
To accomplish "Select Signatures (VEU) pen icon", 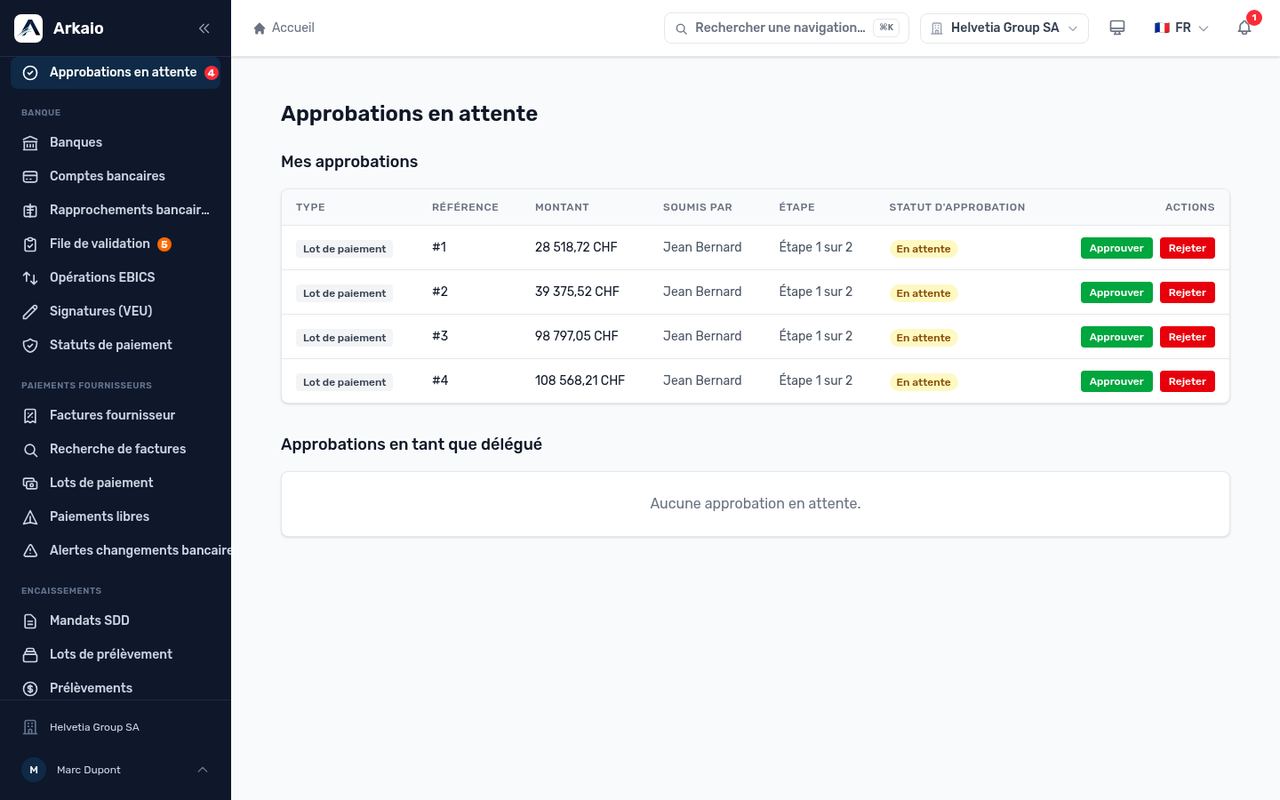I will 30,311.
